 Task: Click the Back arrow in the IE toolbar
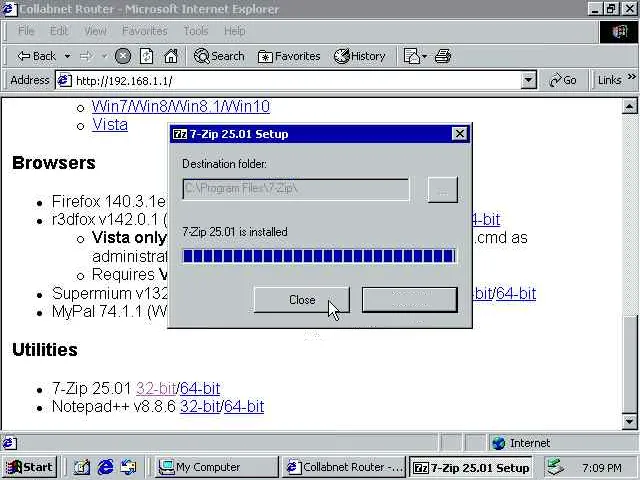[x=36, y=56]
